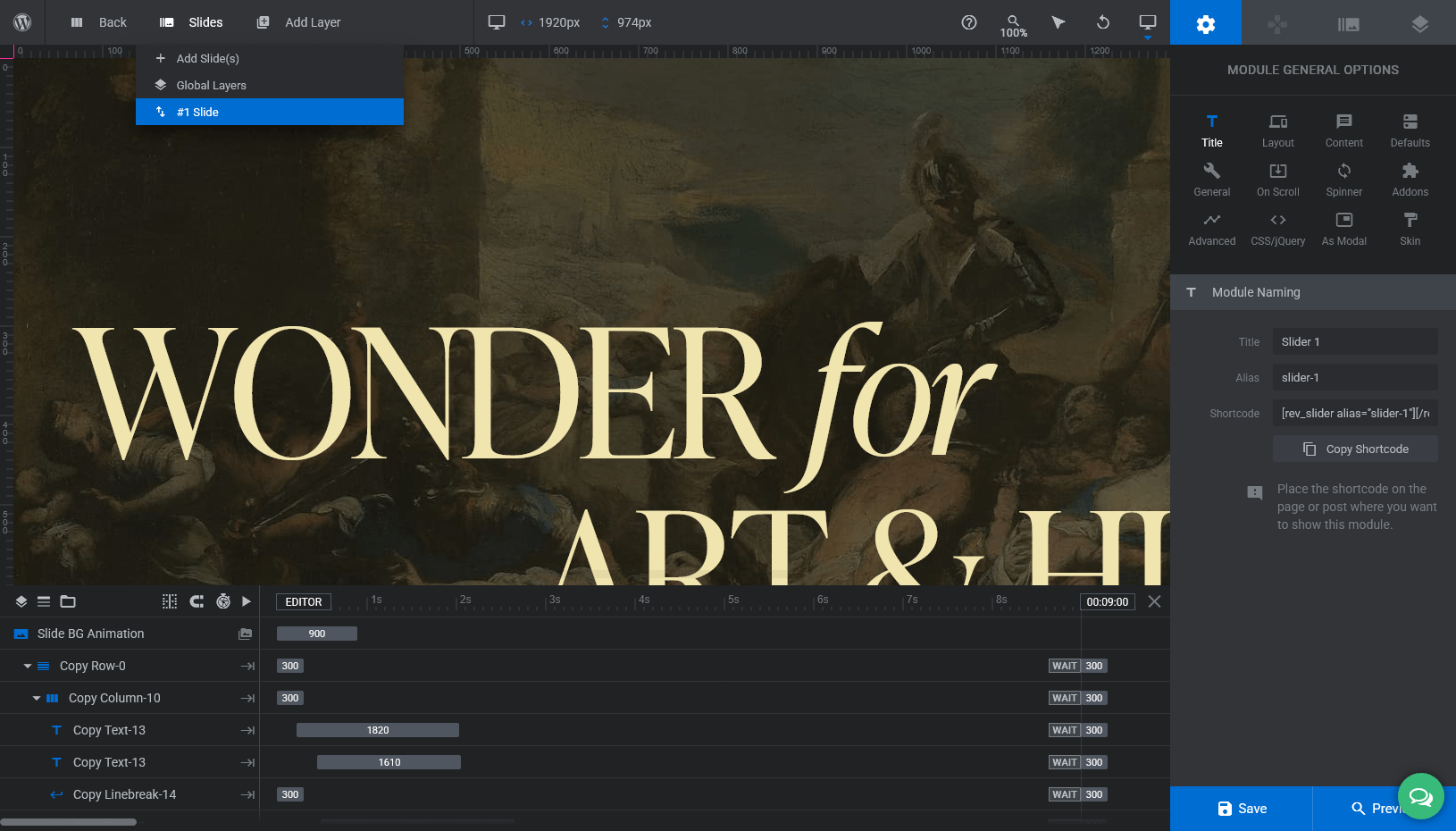Image resolution: width=1456 pixels, height=831 pixels.
Task: Open the live chat bubble
Action: click(1421, 796)
